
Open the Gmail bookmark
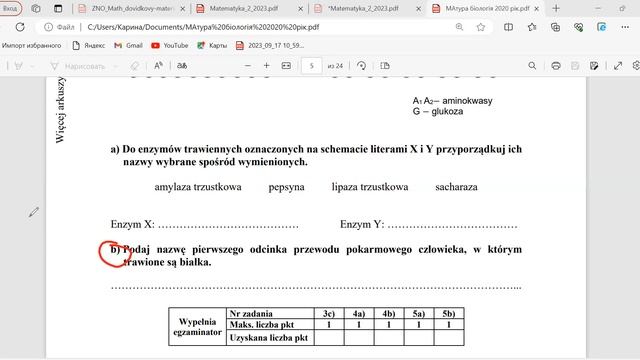pyautogui.click(x=128, y=46)
